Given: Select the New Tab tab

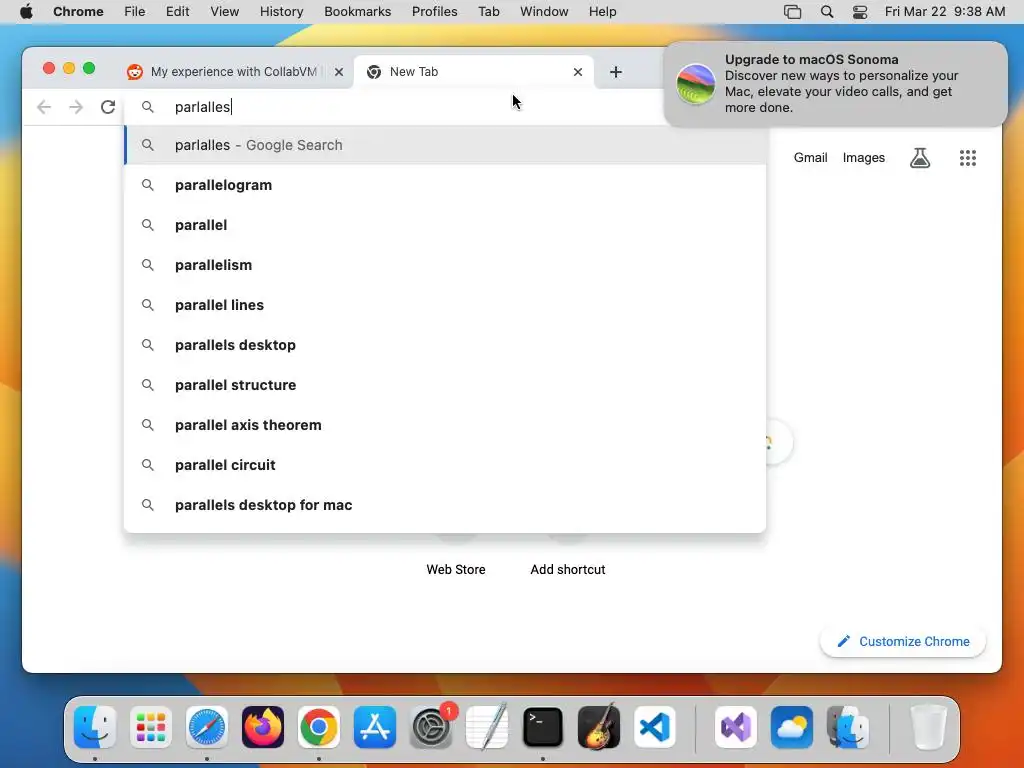Looking at the screenshot, I should click(x=473, y=72).
